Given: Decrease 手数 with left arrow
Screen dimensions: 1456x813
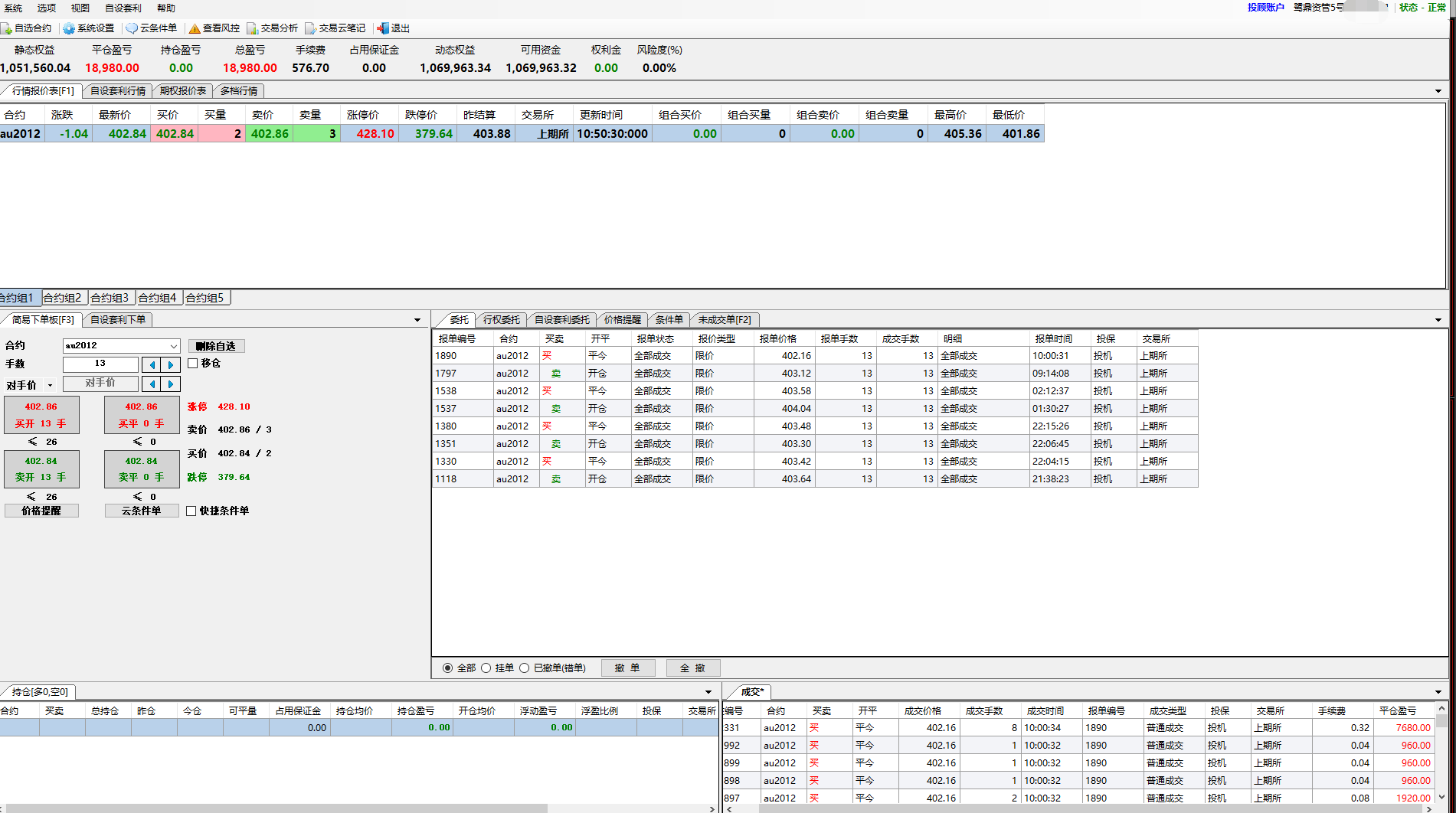Looking at the screenshot, I should 152,364.
